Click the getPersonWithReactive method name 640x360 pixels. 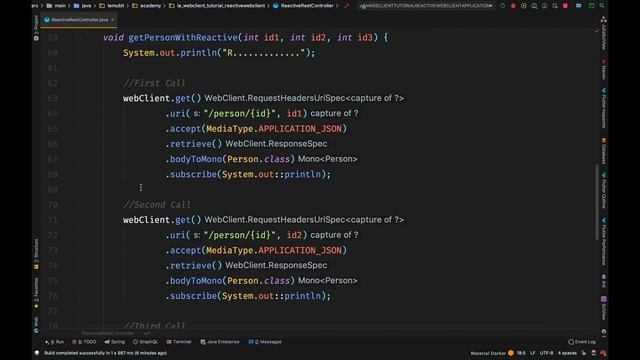tap(183, 38)
